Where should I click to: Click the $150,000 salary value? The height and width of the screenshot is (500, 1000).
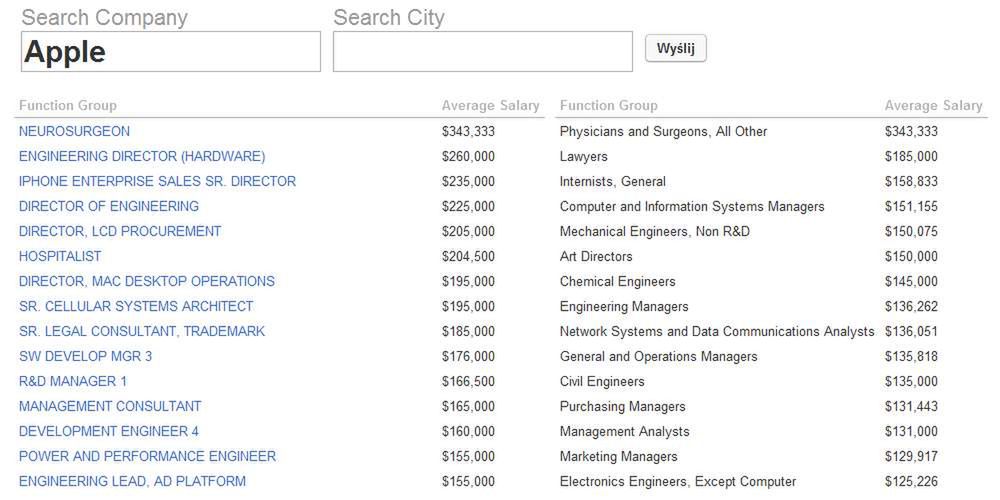911,256
